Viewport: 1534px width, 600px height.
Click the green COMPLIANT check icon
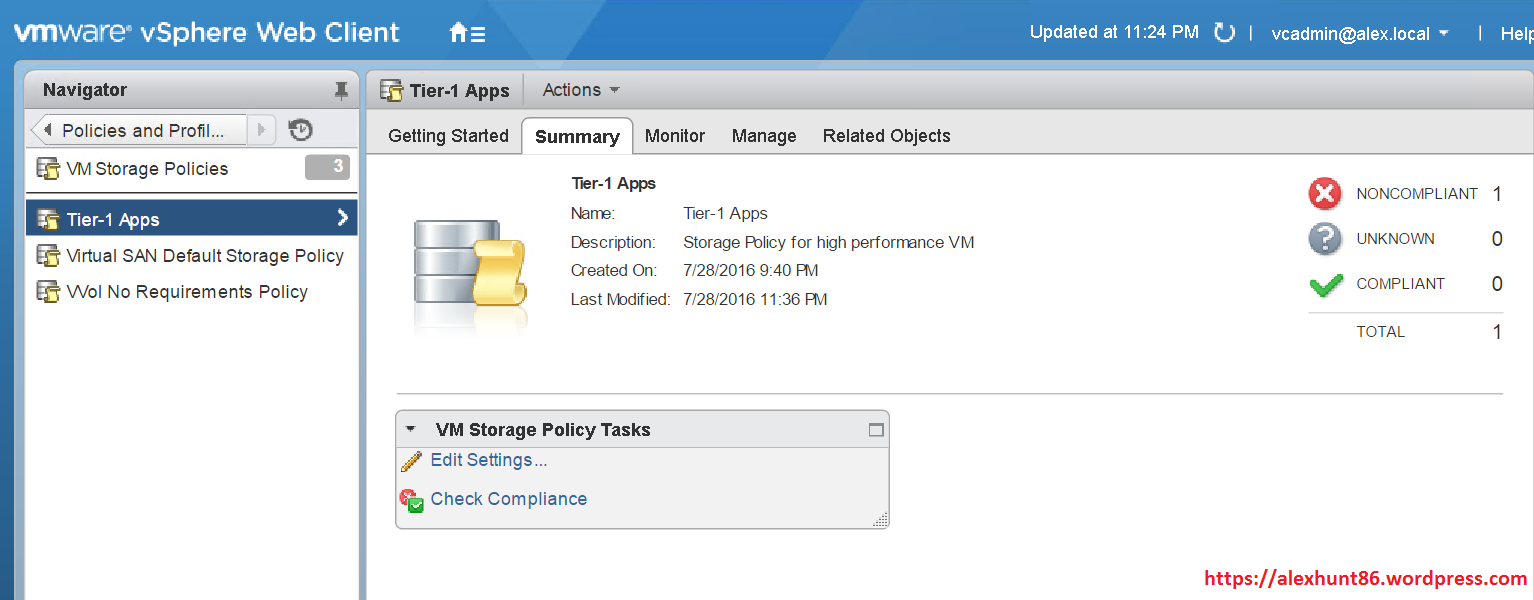[x=1324, y=285]
